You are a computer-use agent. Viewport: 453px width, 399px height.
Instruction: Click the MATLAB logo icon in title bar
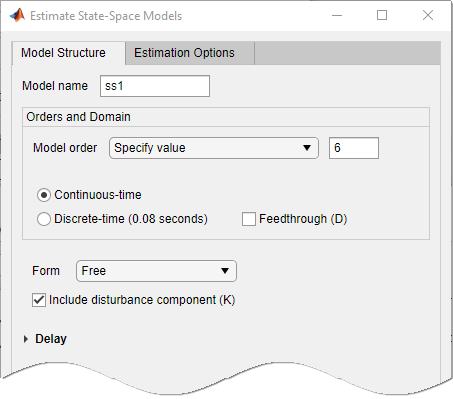17,15
